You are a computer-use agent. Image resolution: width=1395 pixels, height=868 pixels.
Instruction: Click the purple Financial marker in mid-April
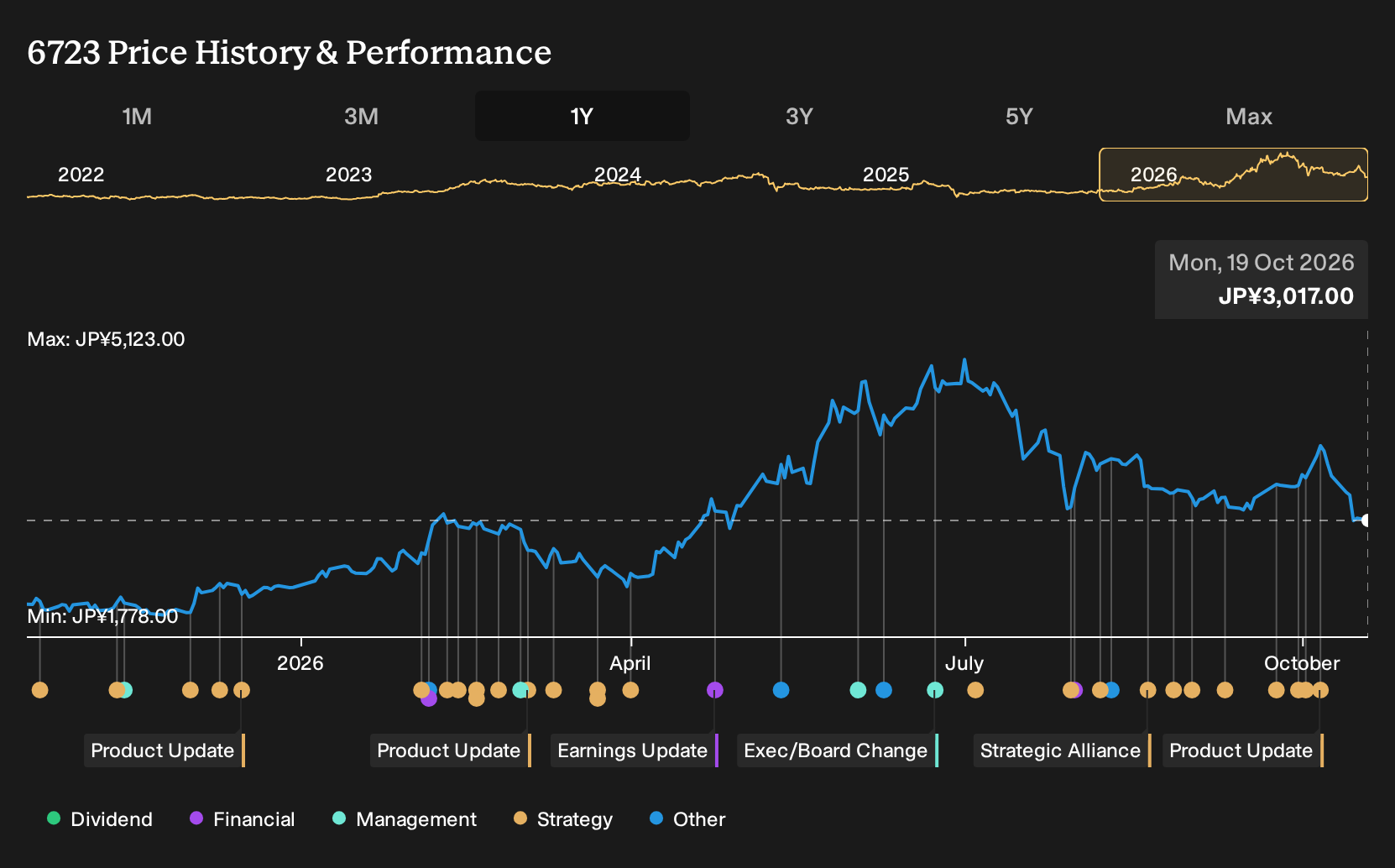coord(715,690)
